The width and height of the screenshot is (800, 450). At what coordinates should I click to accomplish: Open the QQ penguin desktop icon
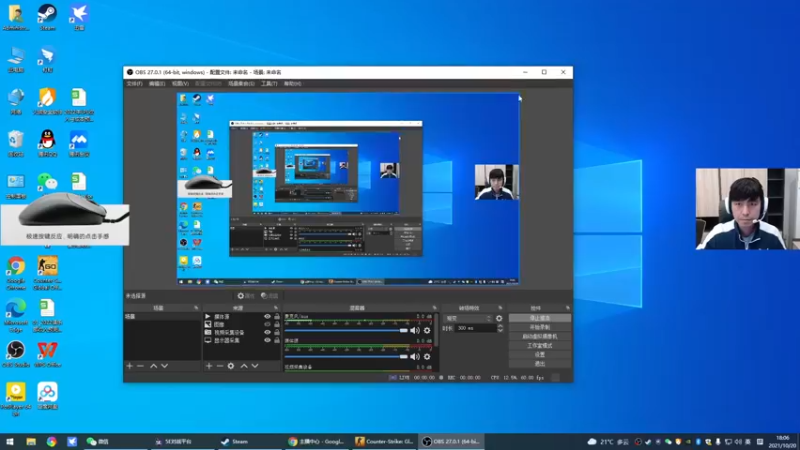point(47,143)
